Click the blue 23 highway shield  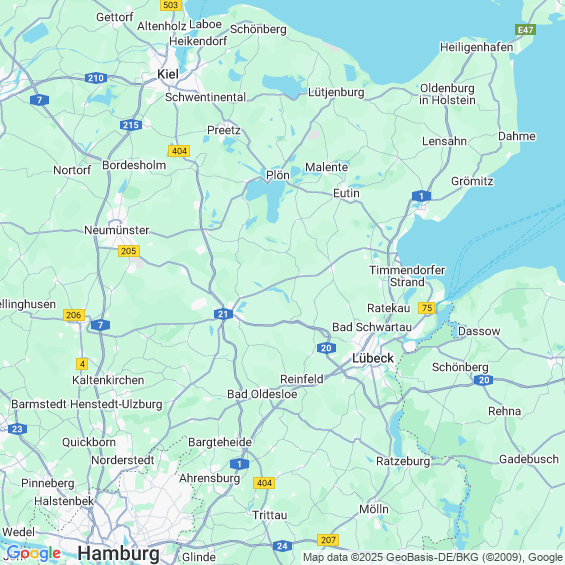17,429
